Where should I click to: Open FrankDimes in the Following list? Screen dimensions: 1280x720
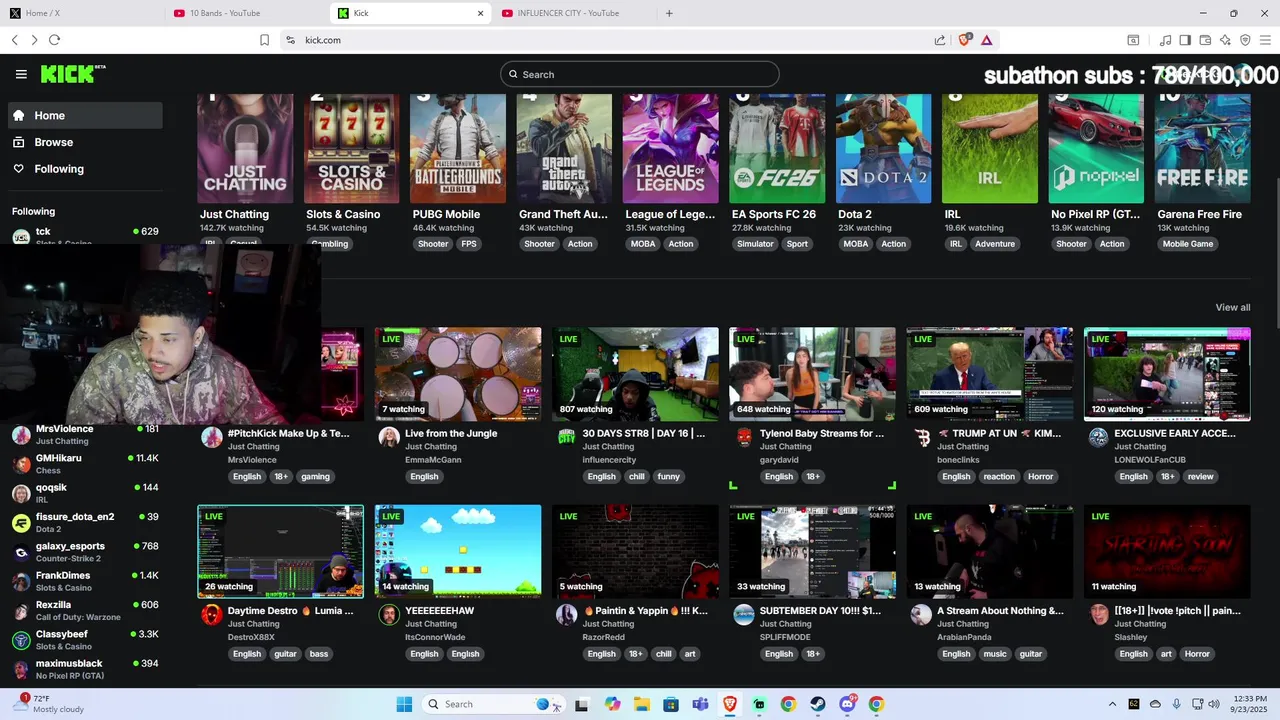point(86,581)
